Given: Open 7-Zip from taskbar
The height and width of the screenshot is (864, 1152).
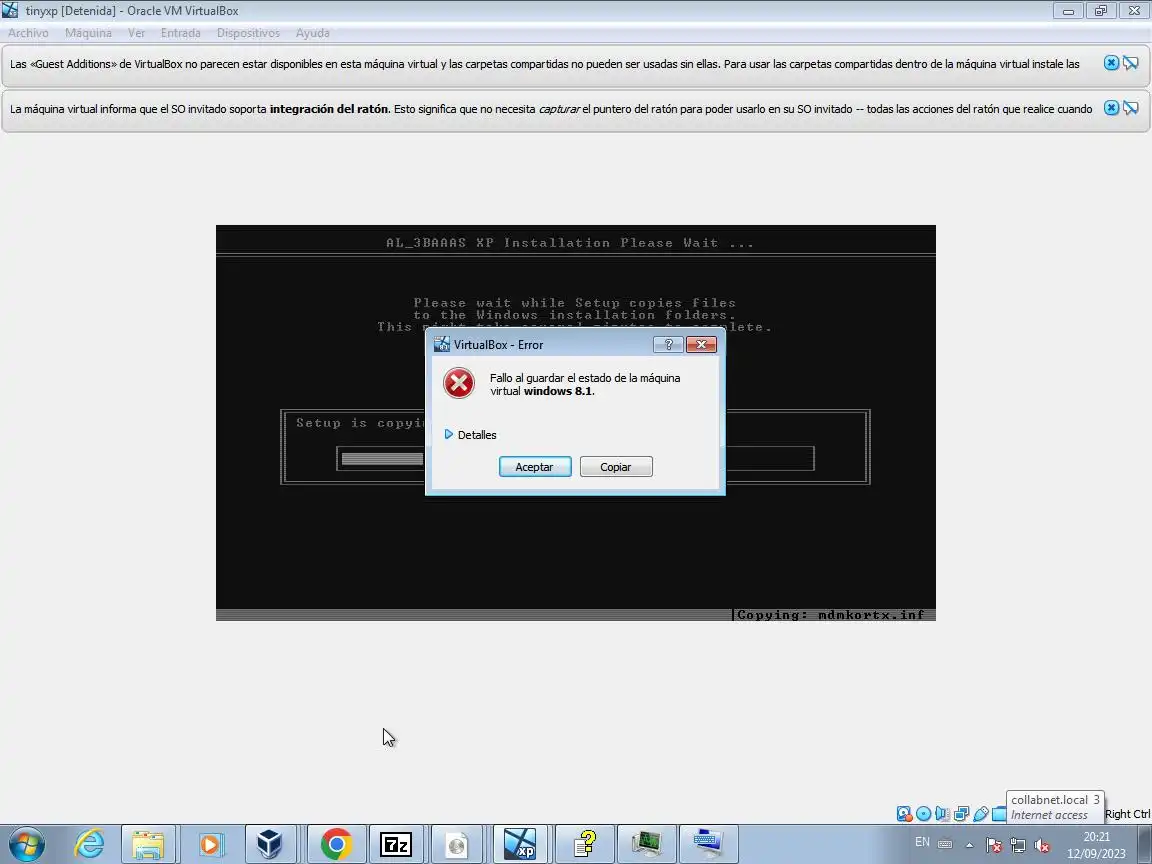Looking at the screenshot, I should 395,843.
